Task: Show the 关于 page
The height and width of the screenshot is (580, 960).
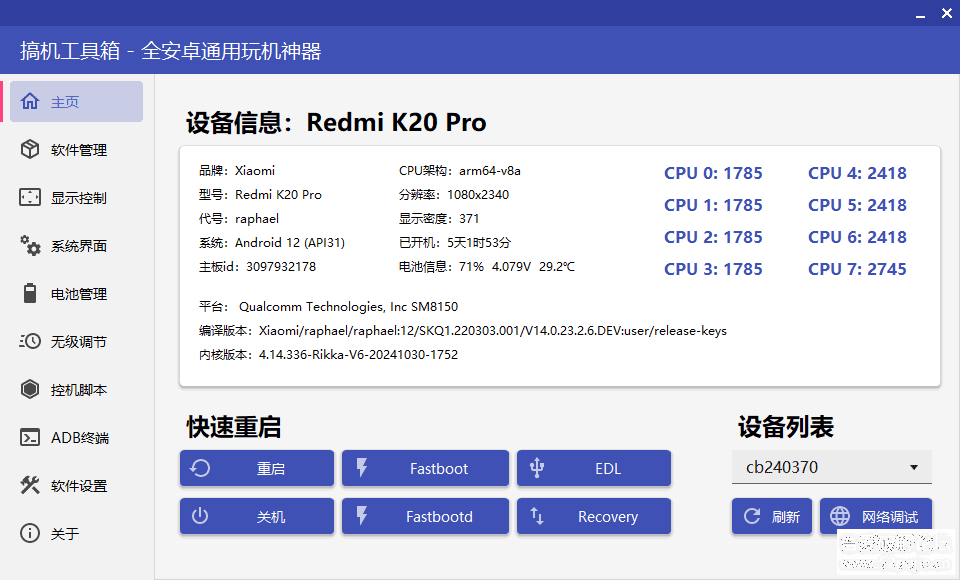Action: [x=77, y=533]
